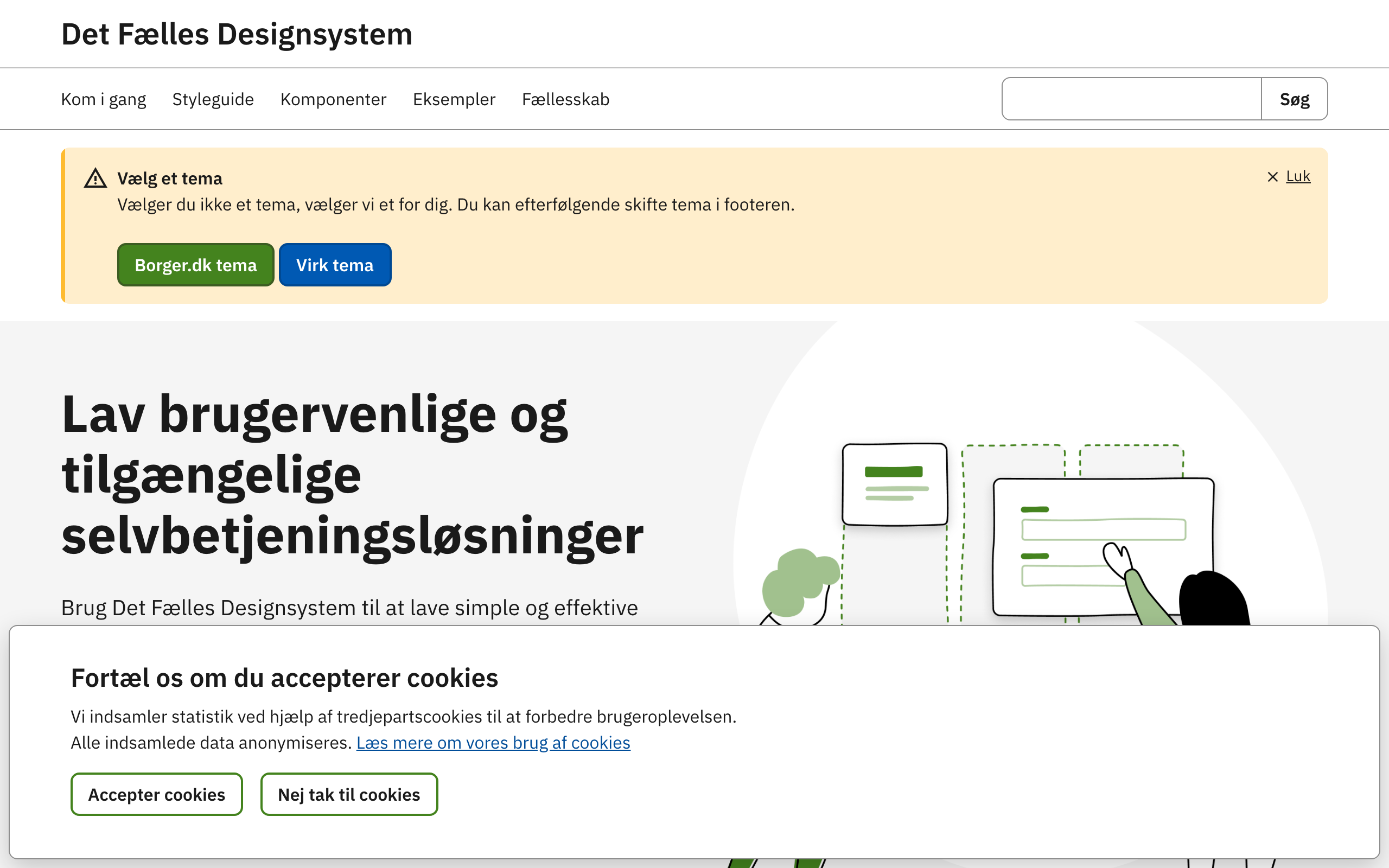This screenshot has width=1389, height=868.
Task: Close the theme alert with Luk
Action: [1289, 176]
